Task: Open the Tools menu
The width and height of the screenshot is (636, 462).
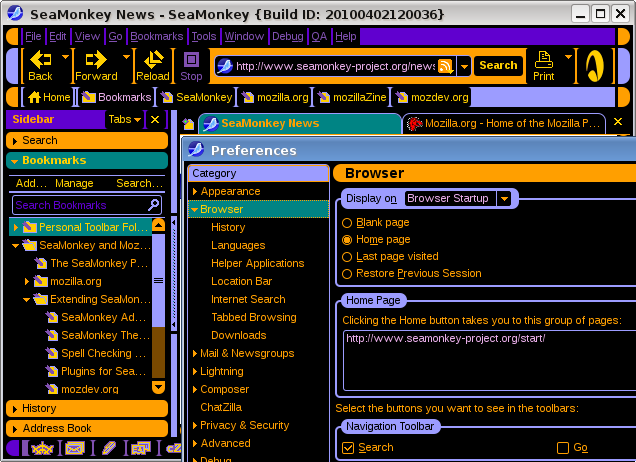Action: pos(203,36)
